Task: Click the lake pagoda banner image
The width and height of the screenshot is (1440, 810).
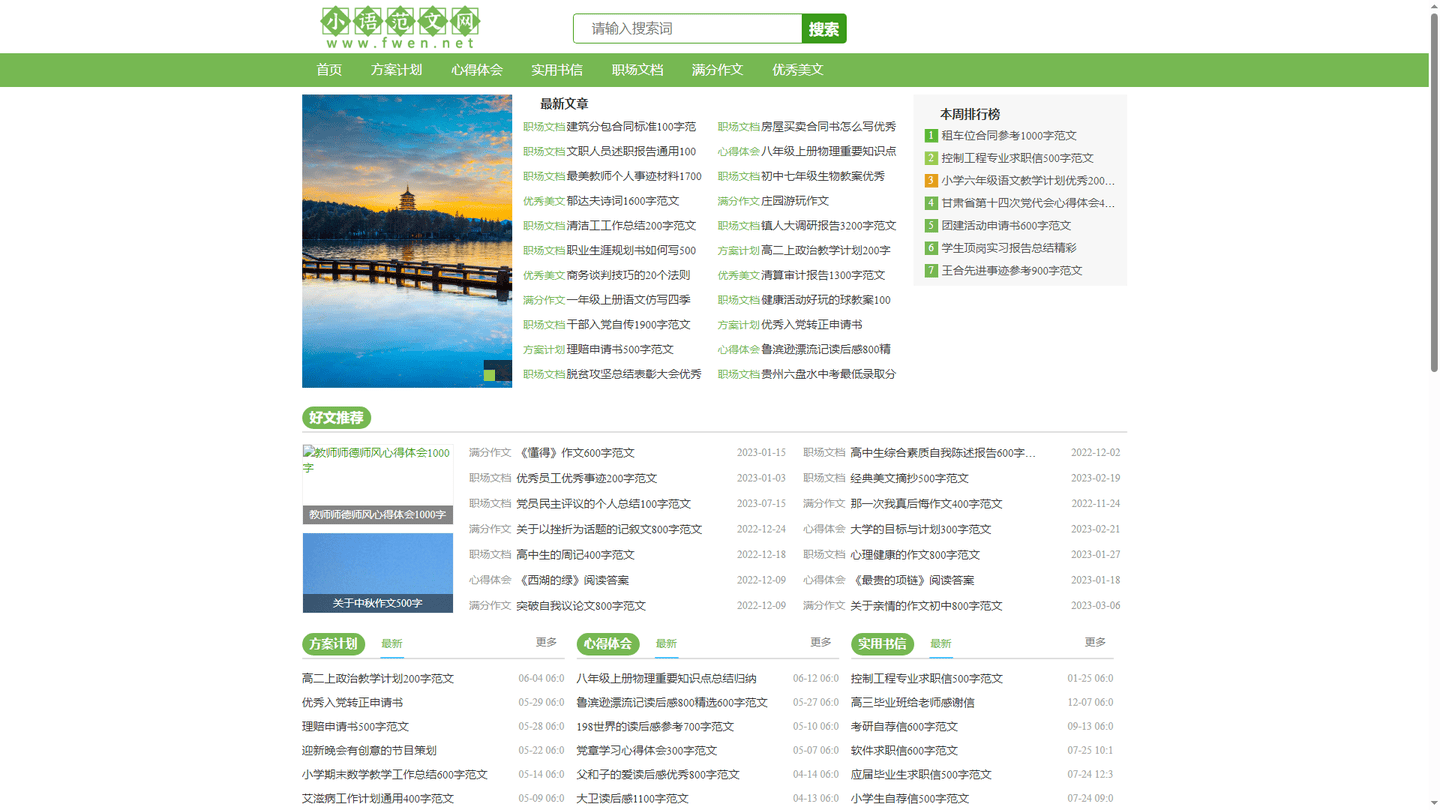Action: point(407,241)
